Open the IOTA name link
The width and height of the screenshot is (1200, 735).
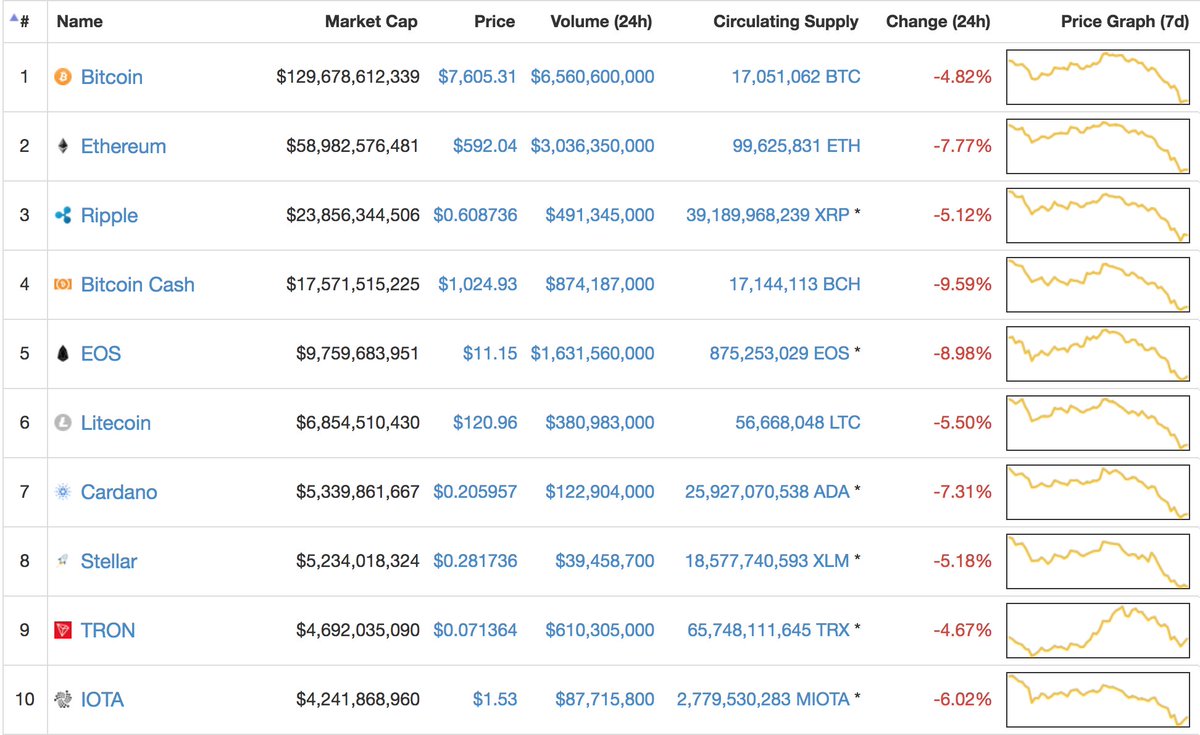[x=102, y=699]
